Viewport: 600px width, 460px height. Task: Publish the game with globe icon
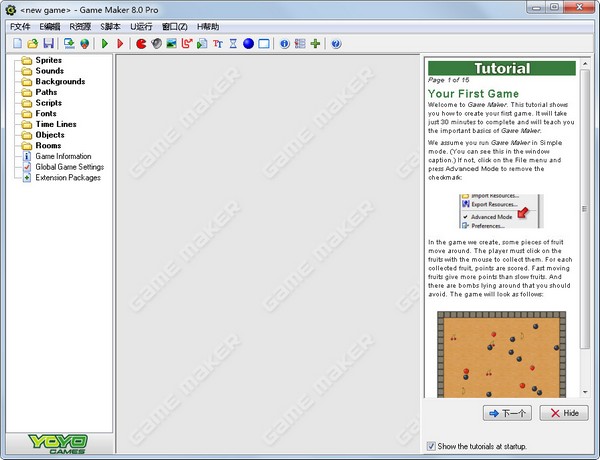point(85,44)
